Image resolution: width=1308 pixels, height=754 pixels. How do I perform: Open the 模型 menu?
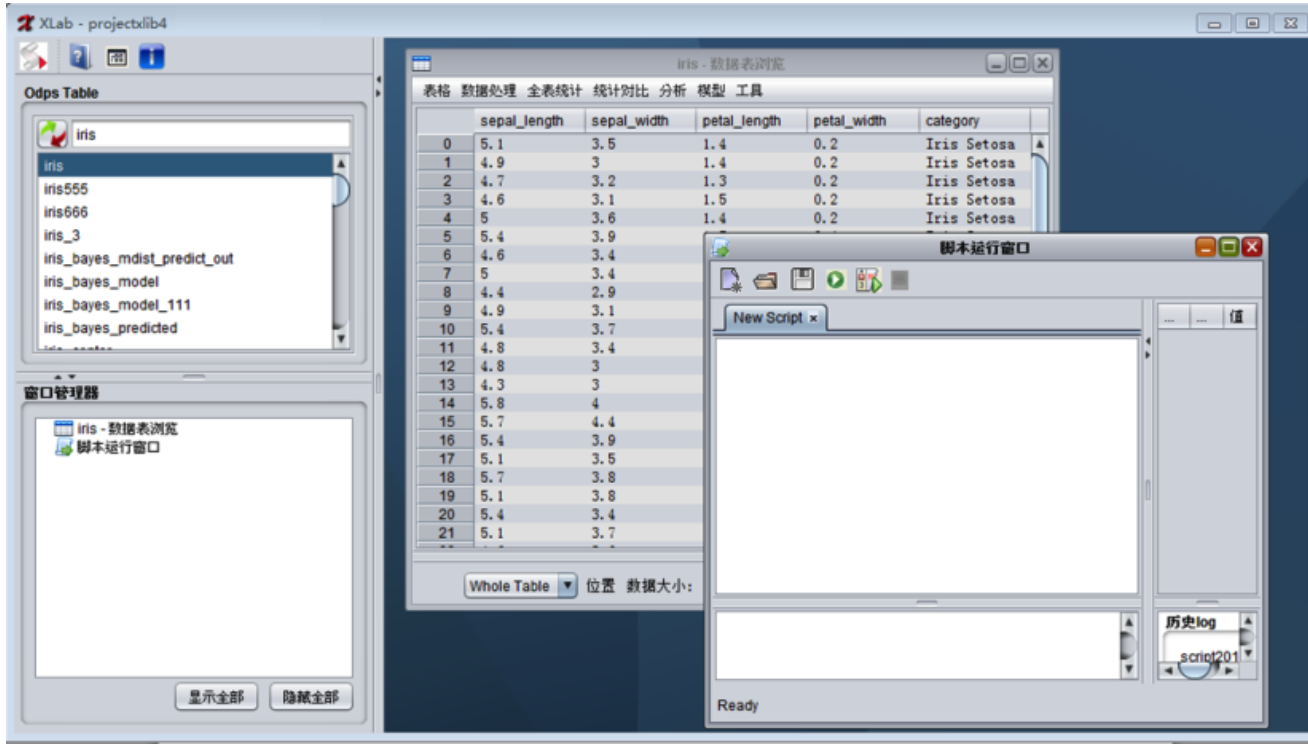711,91
